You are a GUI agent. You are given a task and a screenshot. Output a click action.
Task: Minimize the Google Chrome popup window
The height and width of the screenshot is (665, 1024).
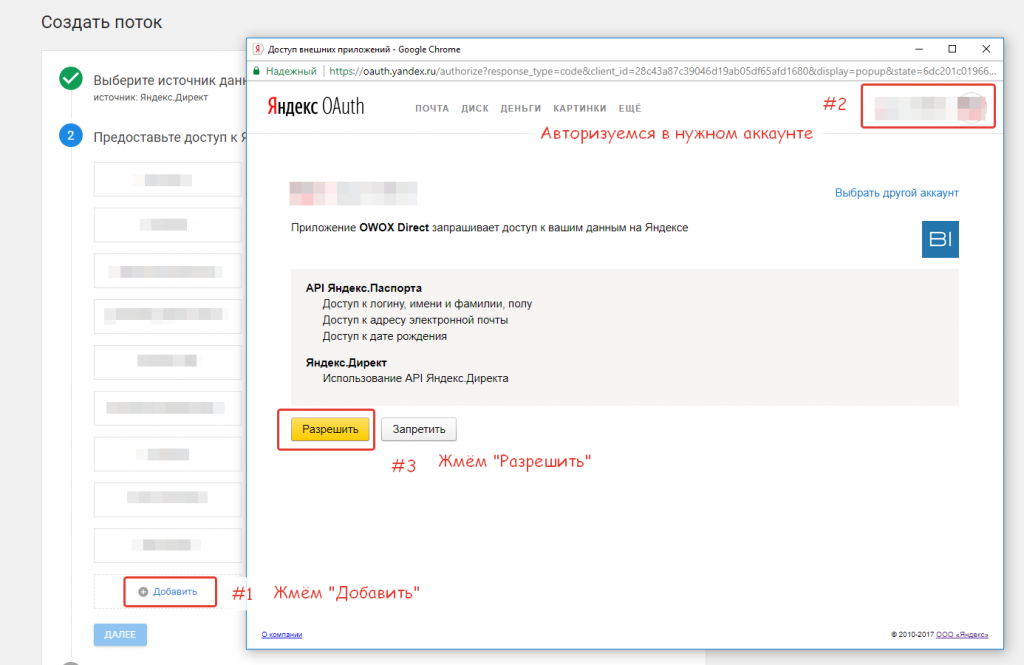[x=919, y=49]
